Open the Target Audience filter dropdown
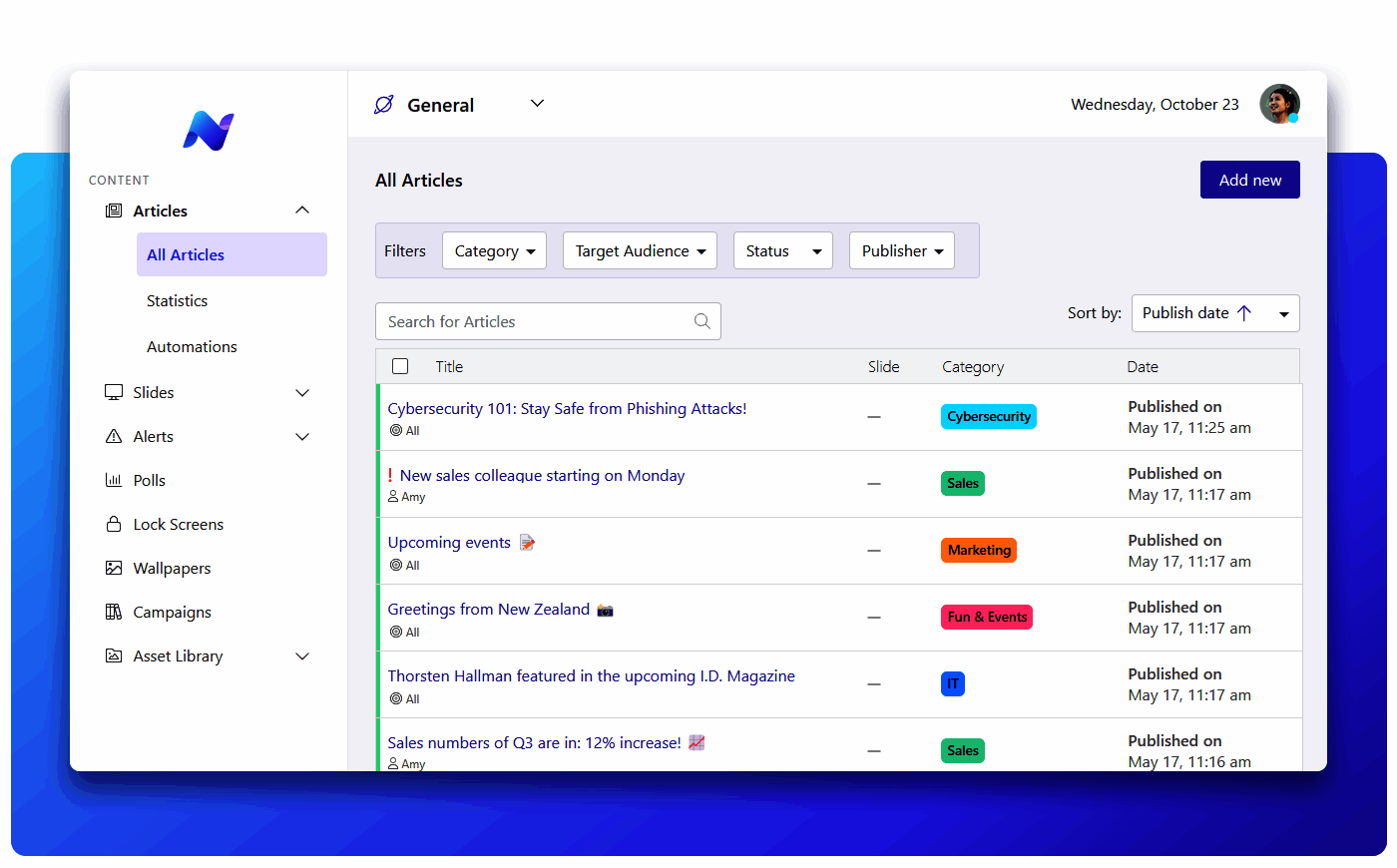Screen dimensions: 1397x868 coord(640,251)
